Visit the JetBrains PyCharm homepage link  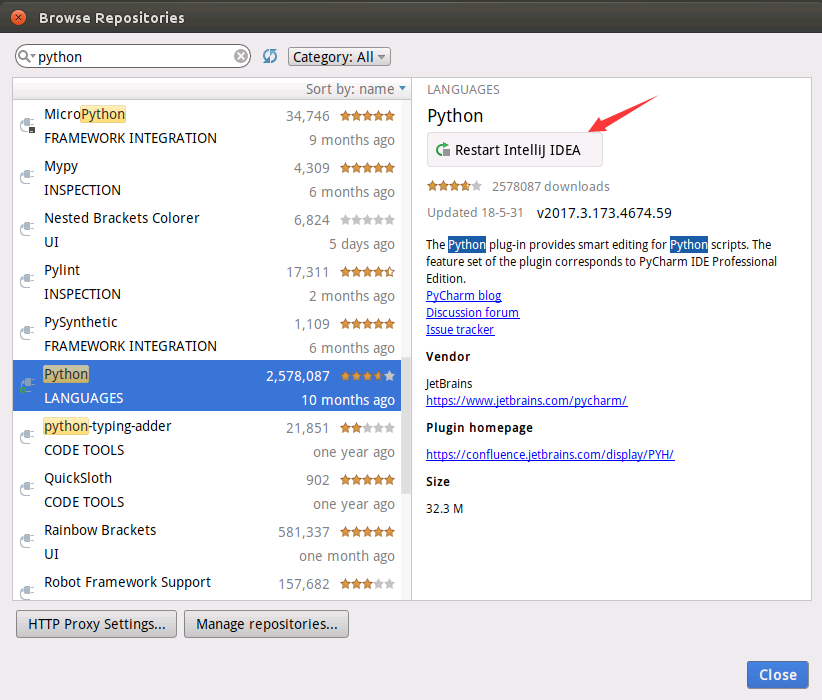pyautogui.click(x=527, y=400)
